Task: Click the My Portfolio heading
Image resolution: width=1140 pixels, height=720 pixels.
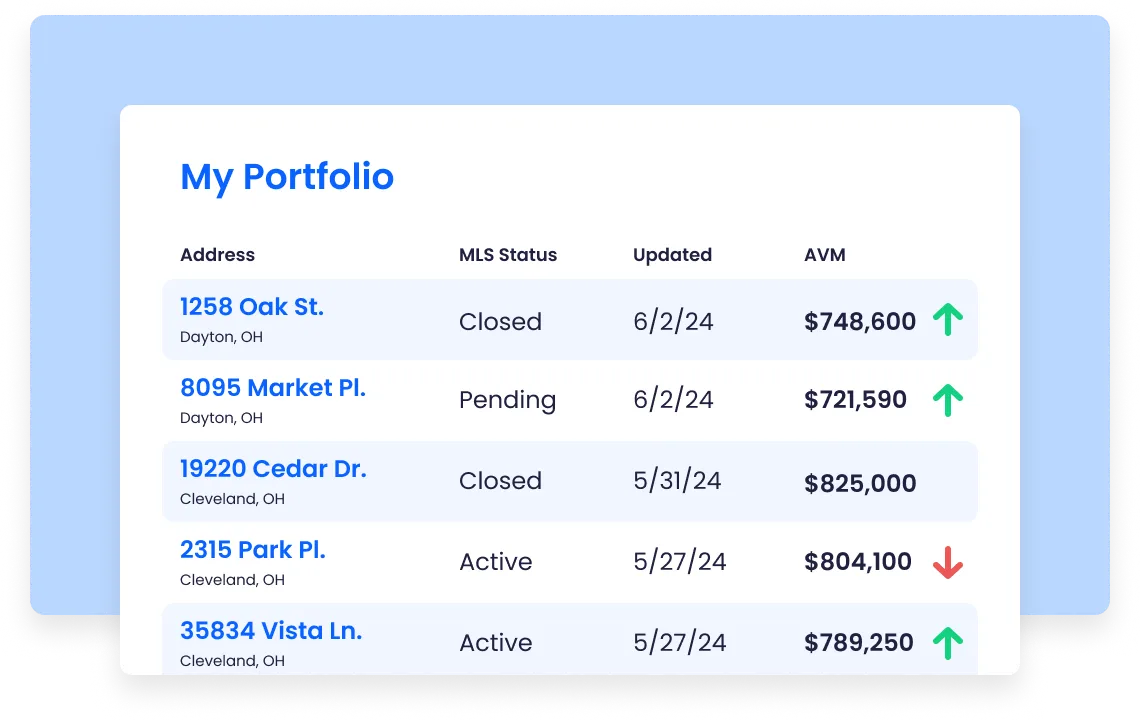Action: 287,177
